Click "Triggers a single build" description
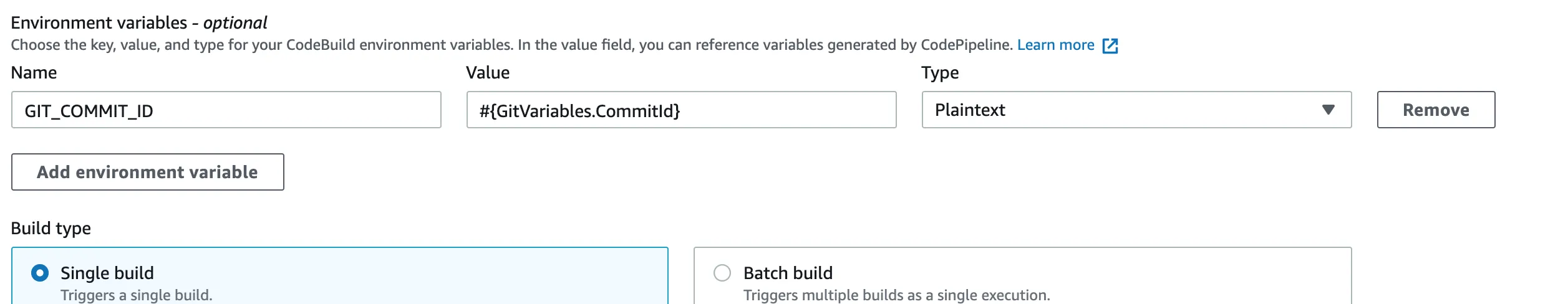 click(x=137, y=295)
